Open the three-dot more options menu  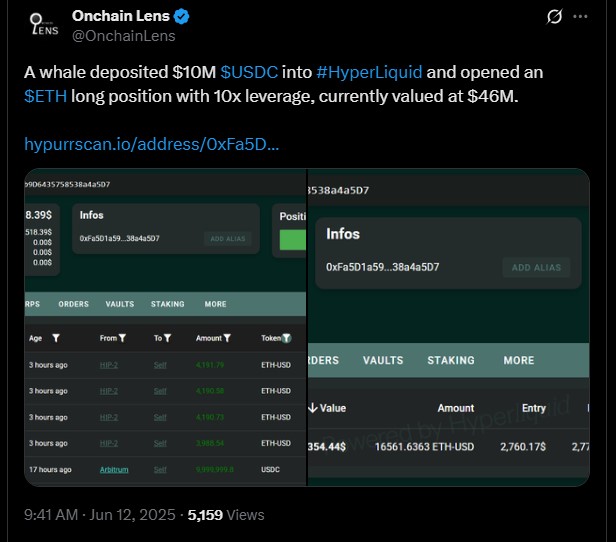click(580, 16)
